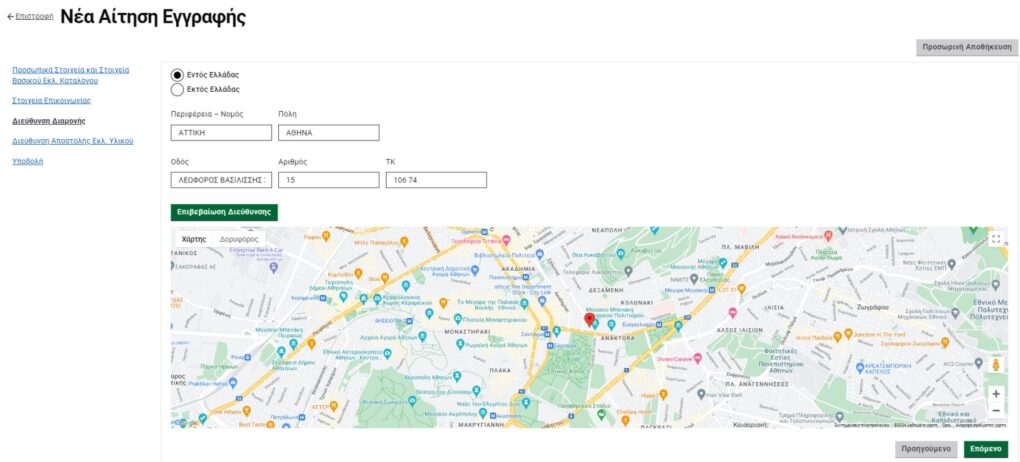The image size is (1020, 462).
Task: Focus the Οδός street input field
Action: point(221,180)
